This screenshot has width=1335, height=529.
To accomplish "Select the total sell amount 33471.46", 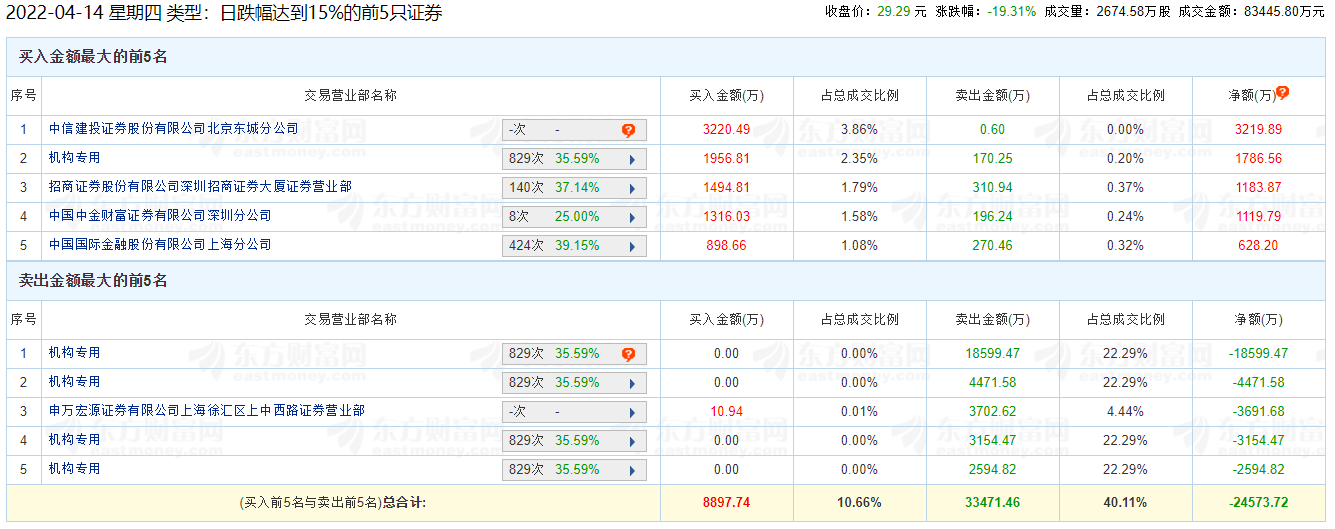I will click(992, 503).
